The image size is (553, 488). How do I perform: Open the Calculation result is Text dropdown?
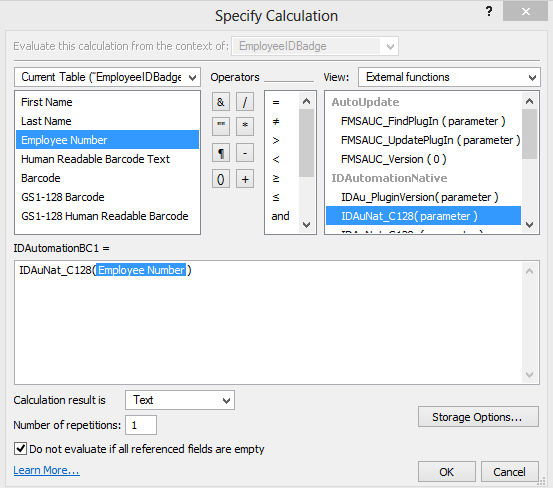(x=180, y=400)
